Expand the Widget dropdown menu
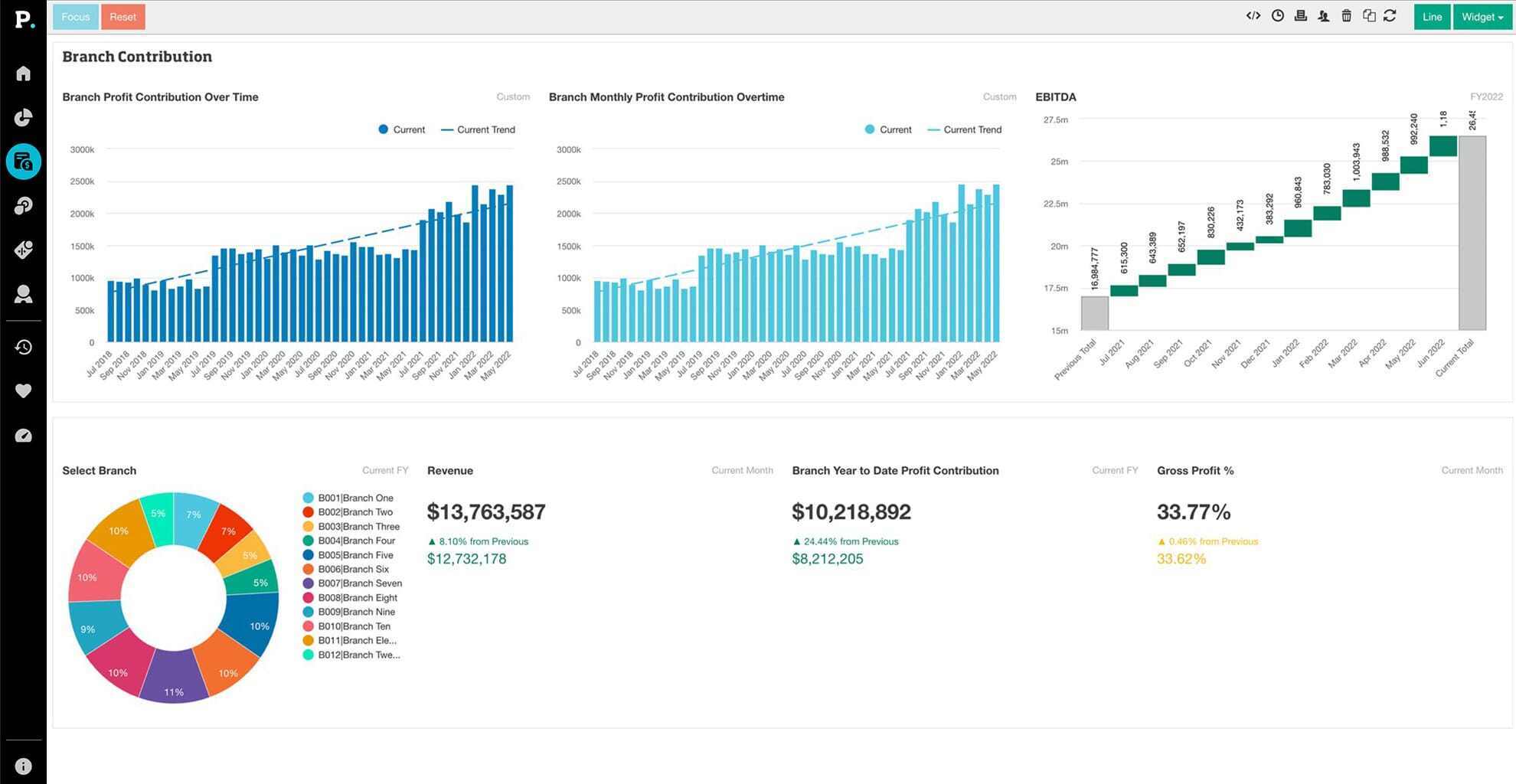This screenshot has height=784, width=1516. 1482,17
